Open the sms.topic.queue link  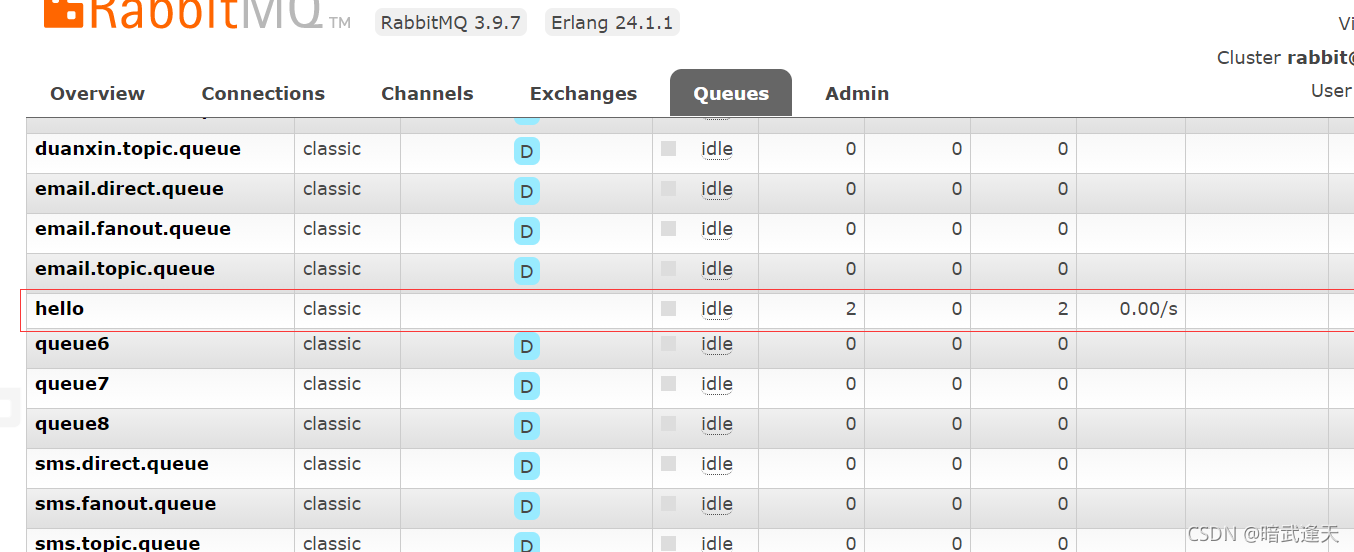point(117,543)
